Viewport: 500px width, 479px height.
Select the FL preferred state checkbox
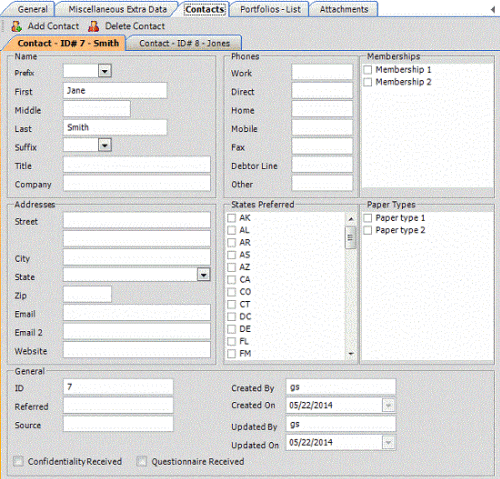pyautogui.click(x=231, y=341)
